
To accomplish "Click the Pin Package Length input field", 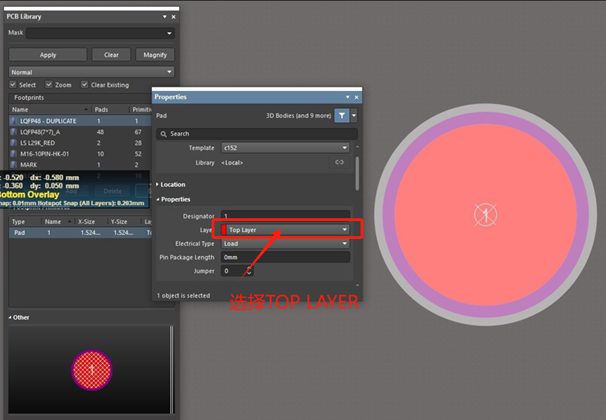I will click(x=285, y=257).
